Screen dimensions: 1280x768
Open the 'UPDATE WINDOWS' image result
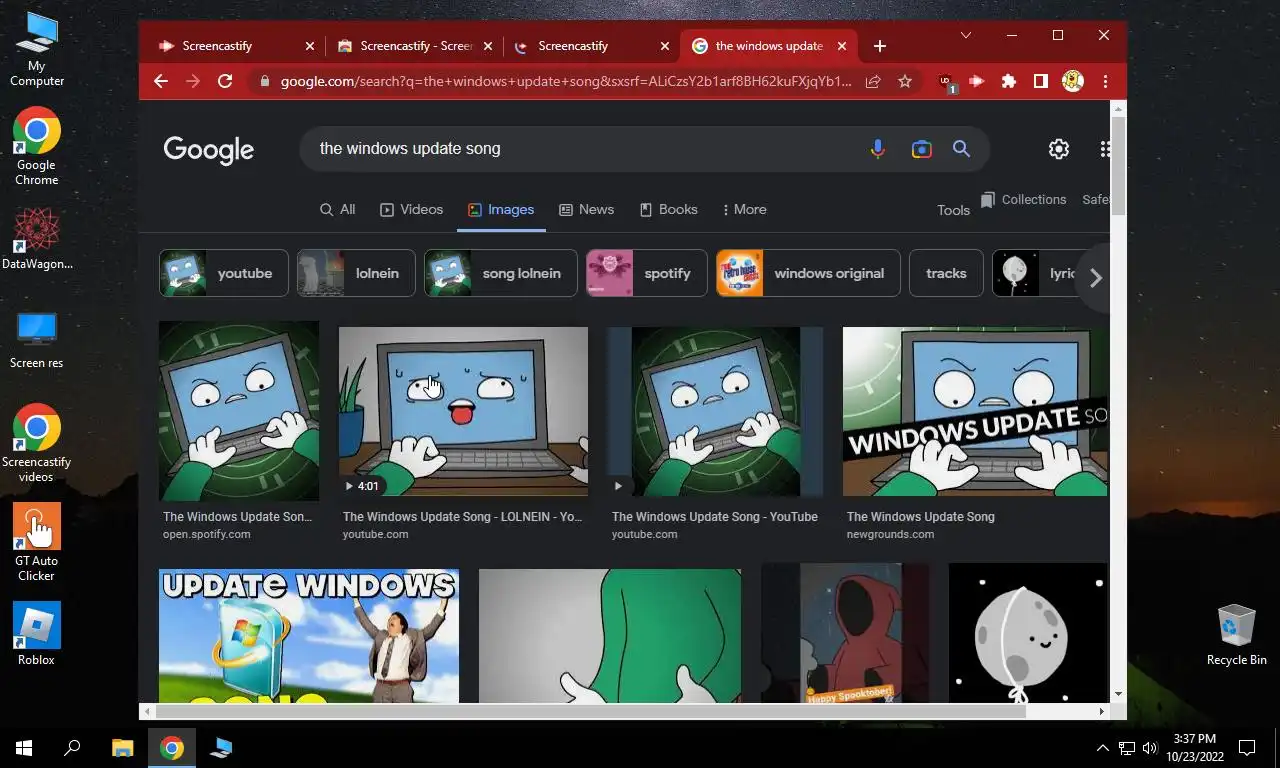point(309,636)
